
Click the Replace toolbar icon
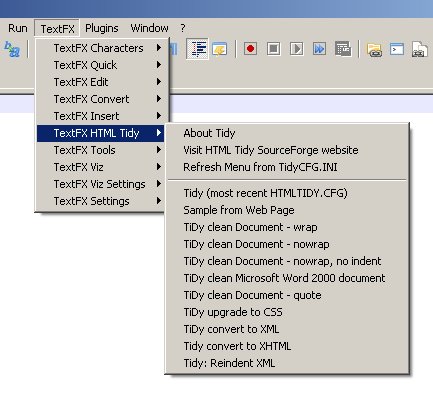(x=12, y=49)
